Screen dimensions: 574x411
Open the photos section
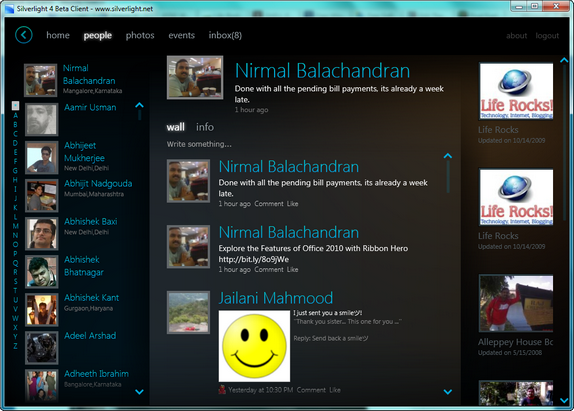[140, 36]
